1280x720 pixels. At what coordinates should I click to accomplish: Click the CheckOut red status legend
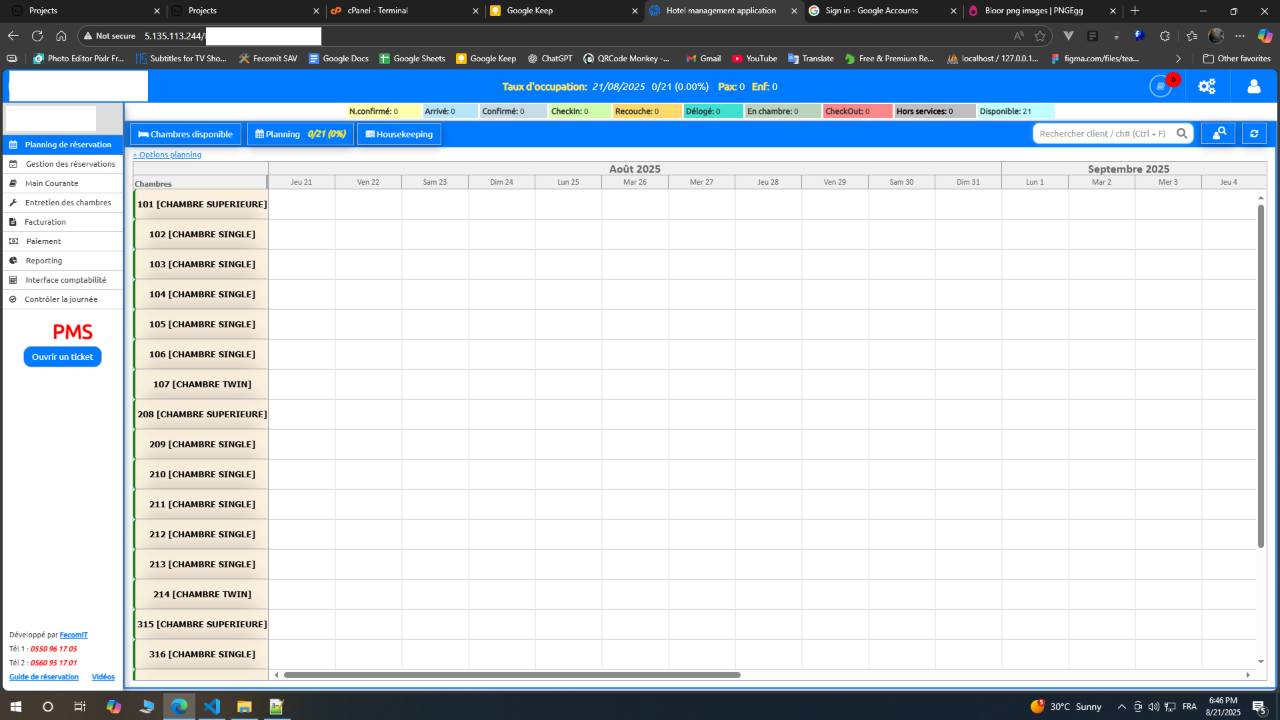click(857, 111)
